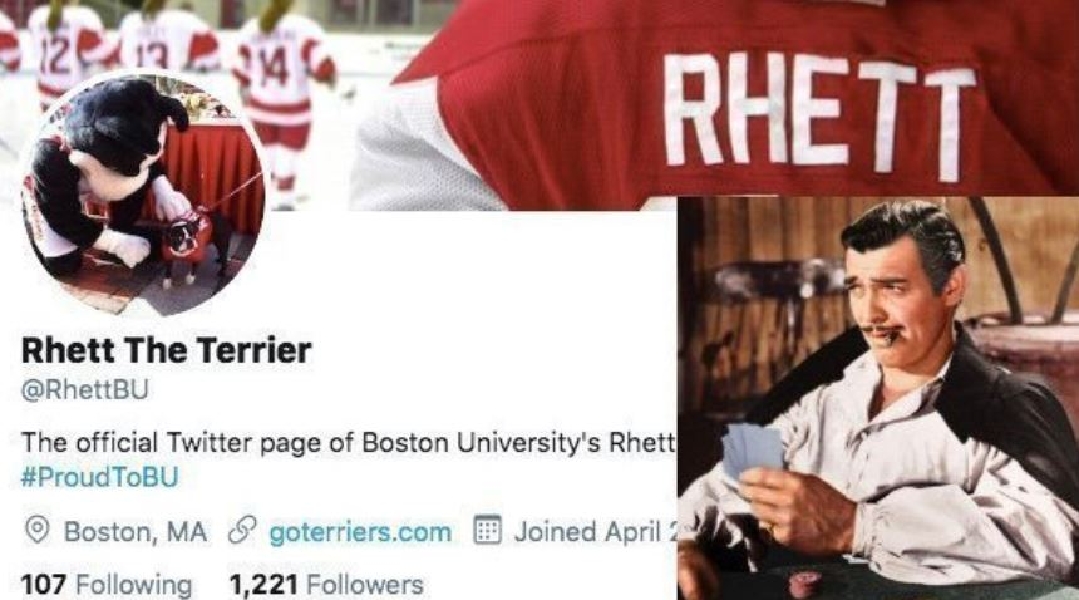1079x600 pixels.
Task: Open the 107 Following list
Action: [107, 585]
